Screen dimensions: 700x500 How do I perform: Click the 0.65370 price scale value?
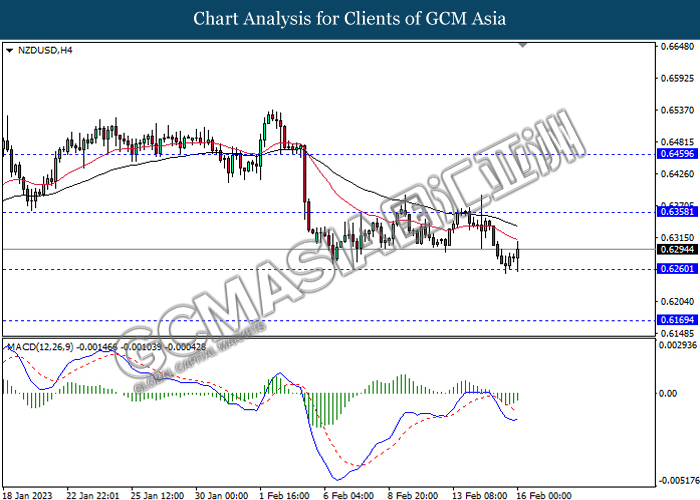677,110
